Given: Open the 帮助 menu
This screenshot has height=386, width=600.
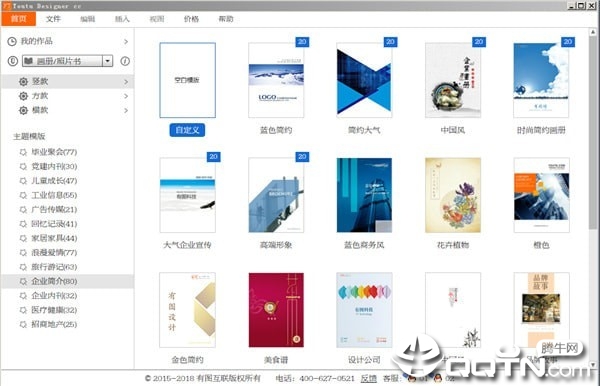Looking at the screenshot, I should click(x=225, y=19).
